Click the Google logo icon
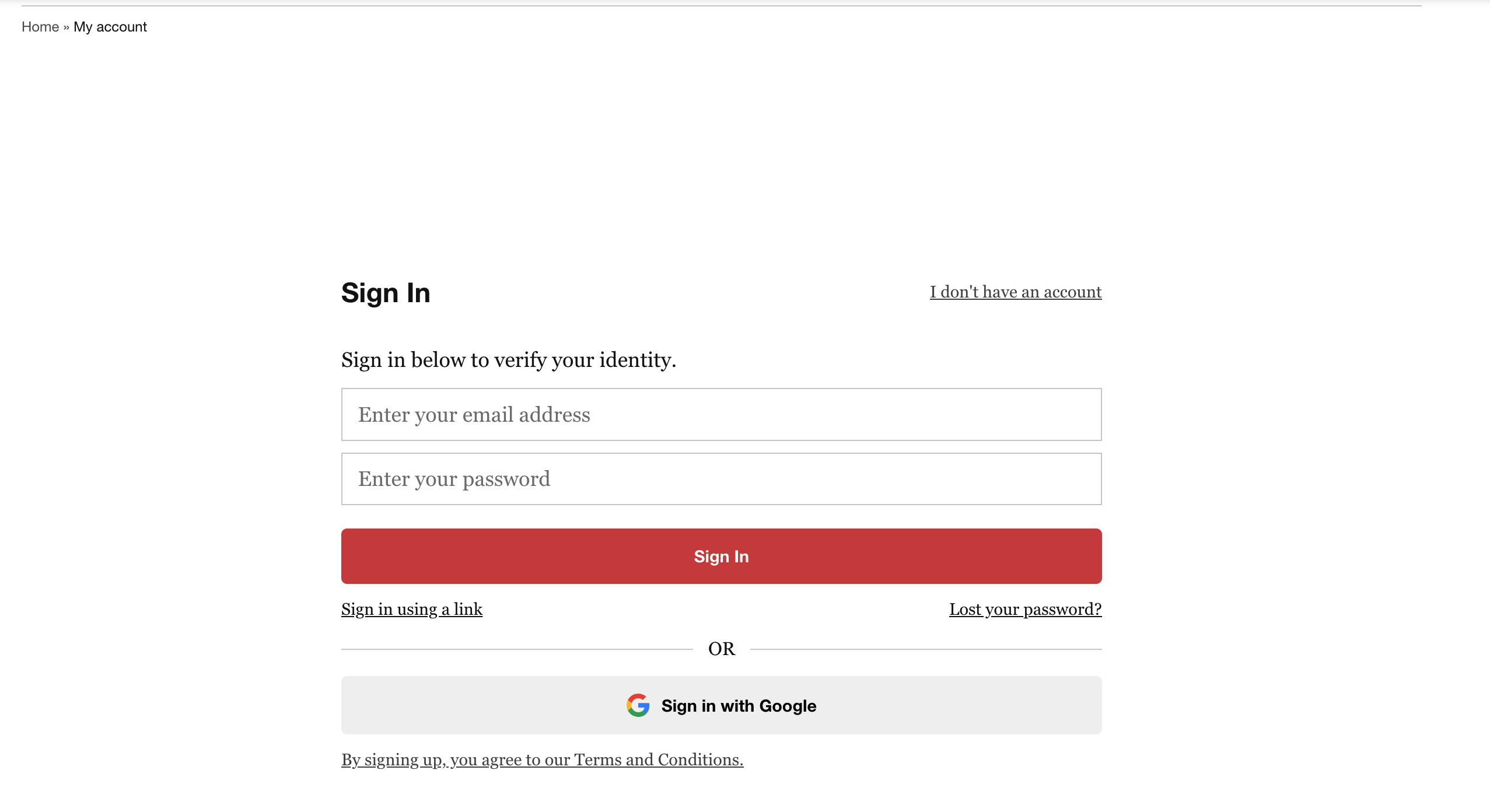Screen dimensions: 1490x812 pyautogui.click(x=638, y=705)
